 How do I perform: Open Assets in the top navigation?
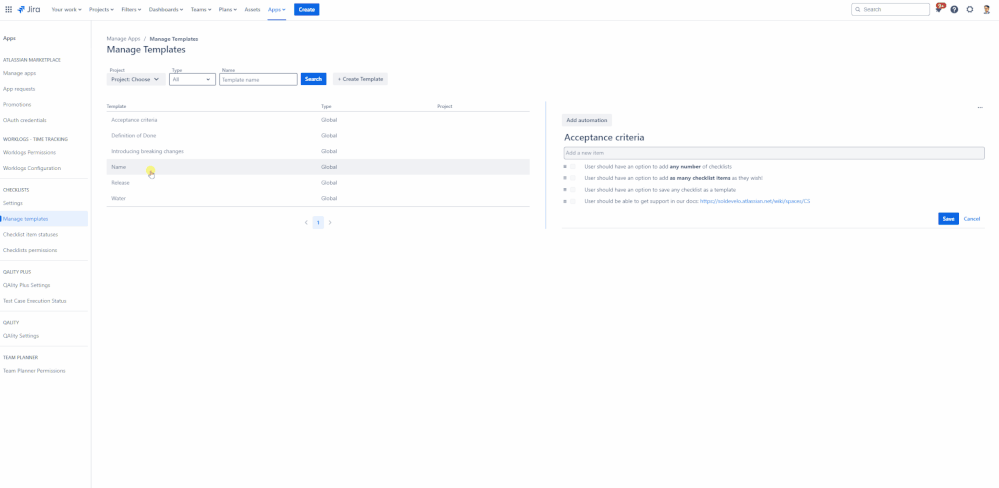[252, 10]
